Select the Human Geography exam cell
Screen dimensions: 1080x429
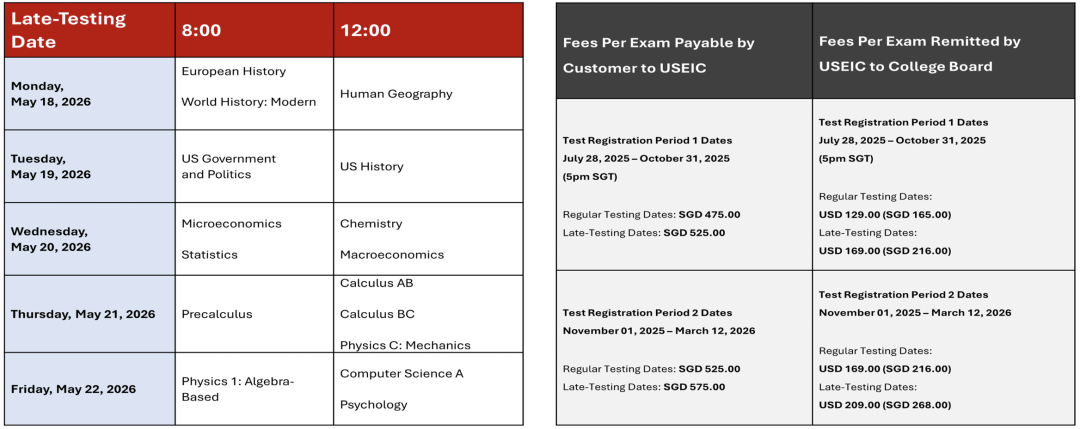428,94
